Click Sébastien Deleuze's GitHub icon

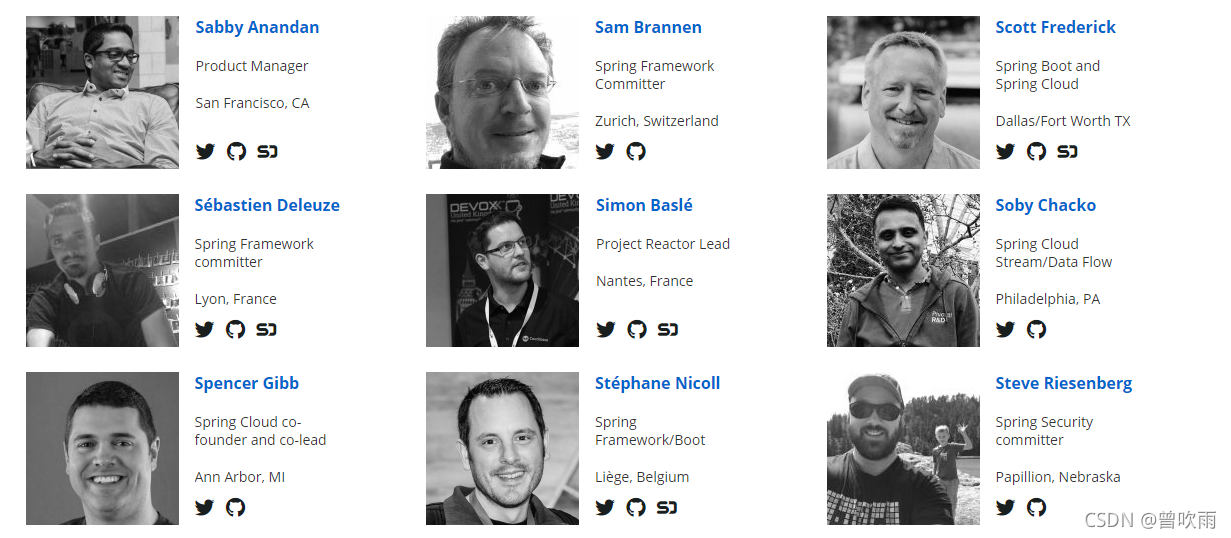[236, 330]
